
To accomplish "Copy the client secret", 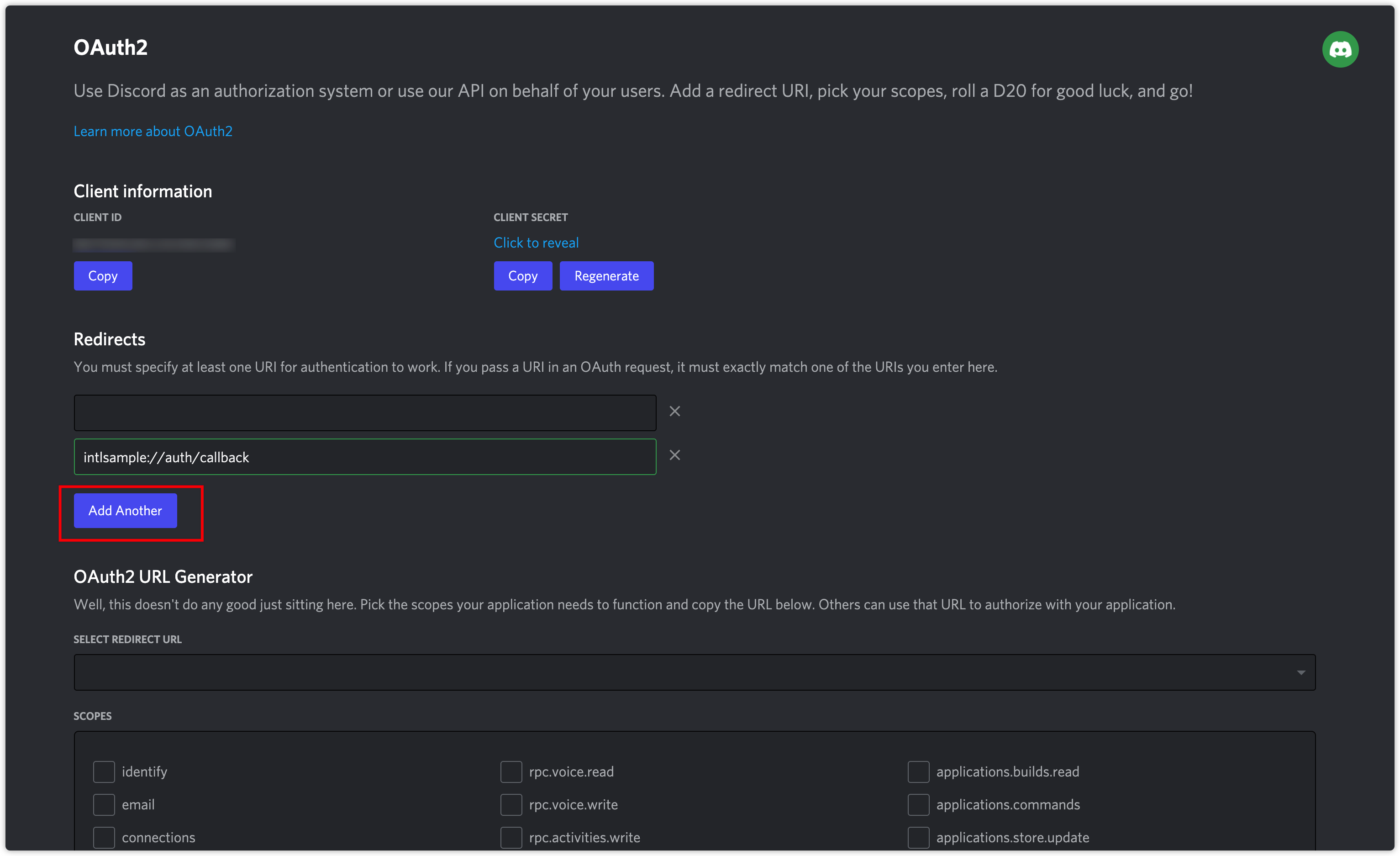I will click(523, 276).
